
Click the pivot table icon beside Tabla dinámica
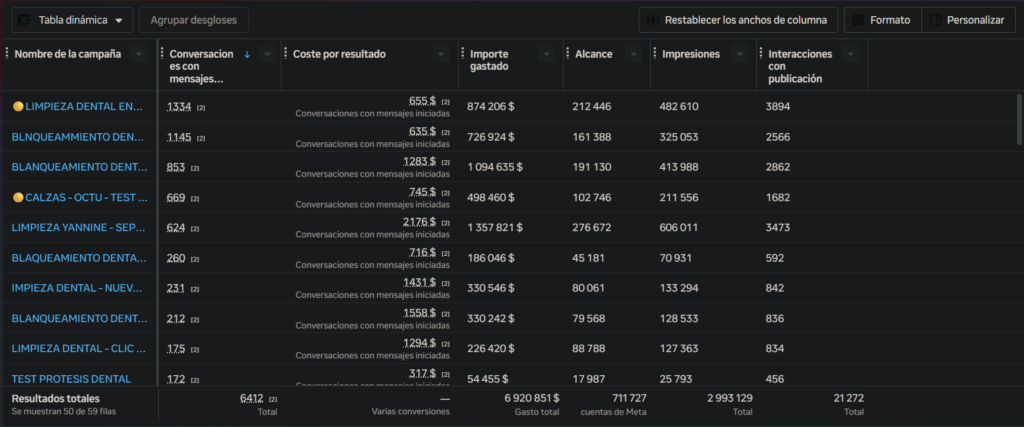[24, 20]
